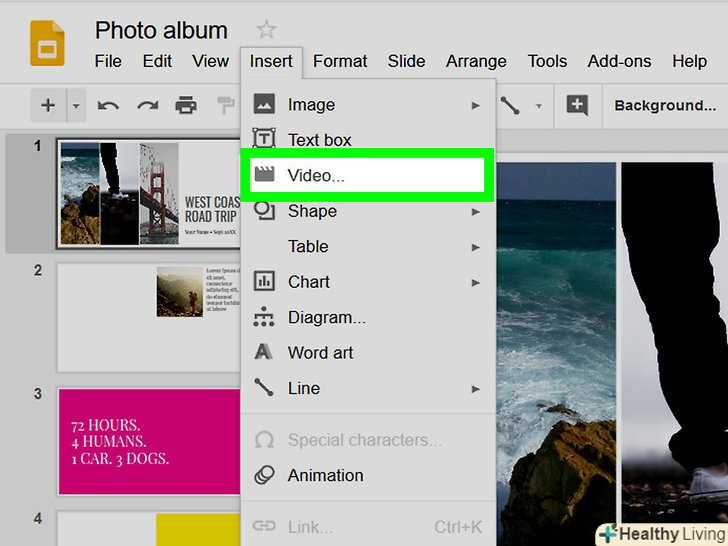Open the Image submenu arrow
Screen dimensions: 728x546
click(476, 105)
